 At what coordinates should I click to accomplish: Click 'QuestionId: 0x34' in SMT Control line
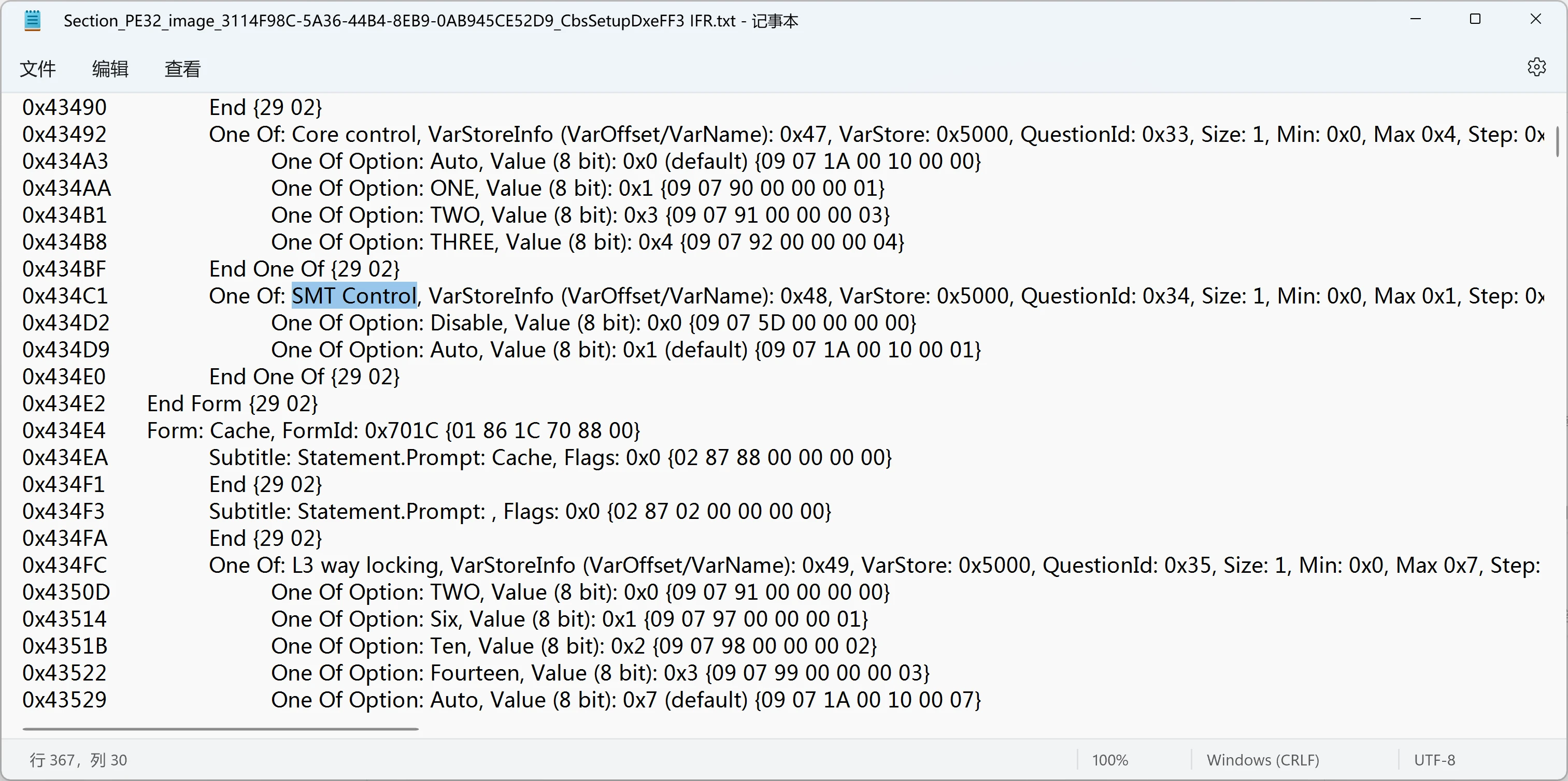[x=1105, y=296]
